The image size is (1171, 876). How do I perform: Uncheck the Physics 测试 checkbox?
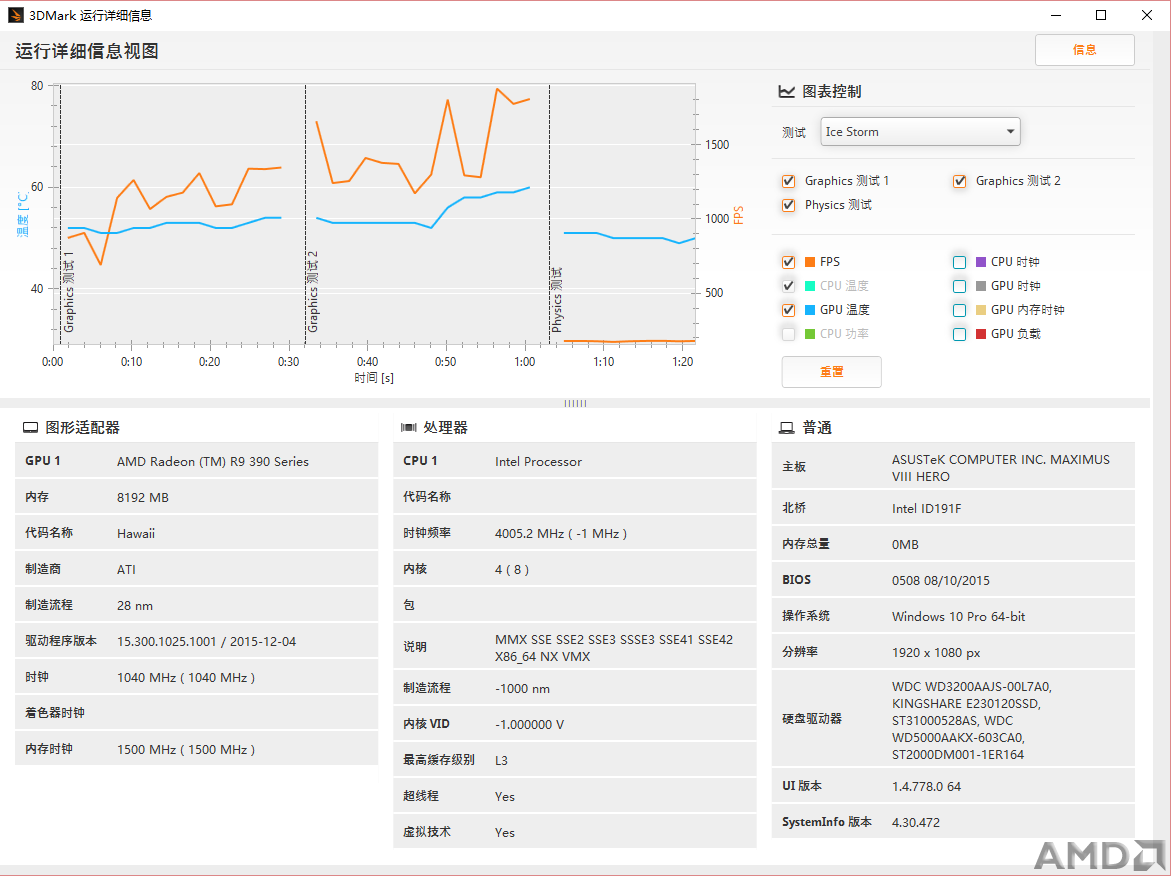pyautogui.click(x=789, y=205)
